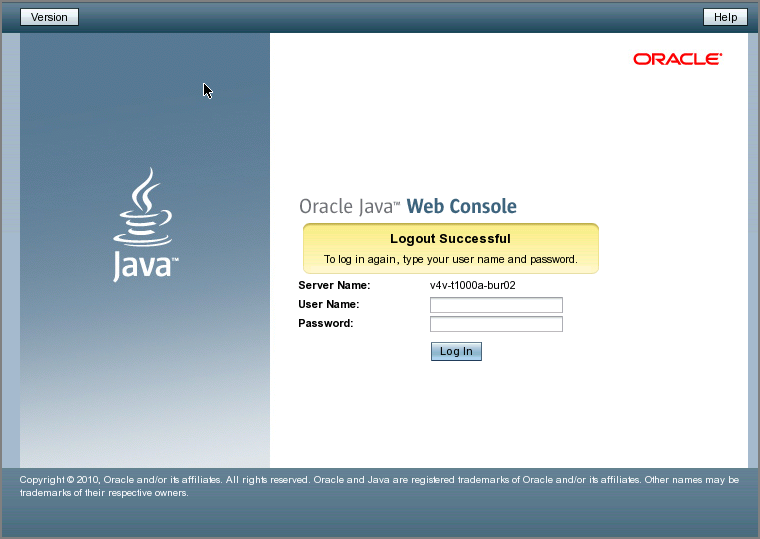This screenshot has width=760, height=539.
Task: Focus the User Name input field
Action: pyautogui.click(x=496, y=305)
